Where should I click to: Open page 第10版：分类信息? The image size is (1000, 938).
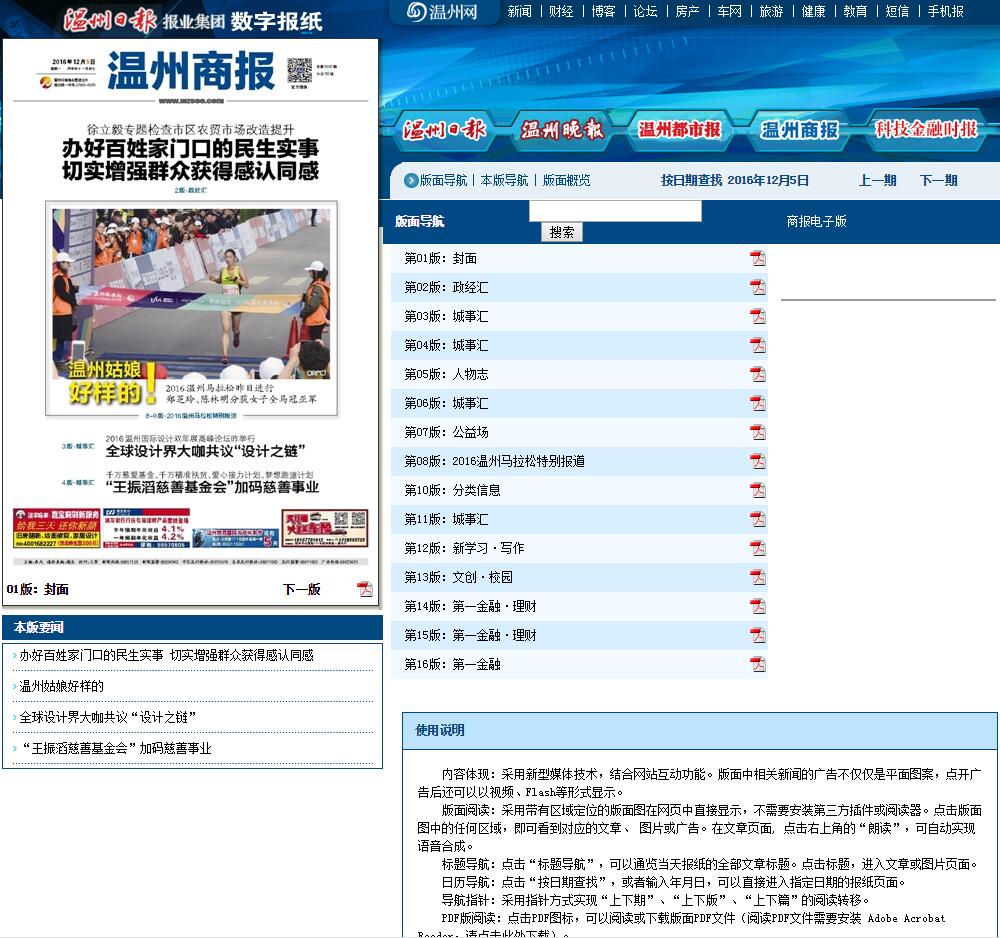(452, 490)
